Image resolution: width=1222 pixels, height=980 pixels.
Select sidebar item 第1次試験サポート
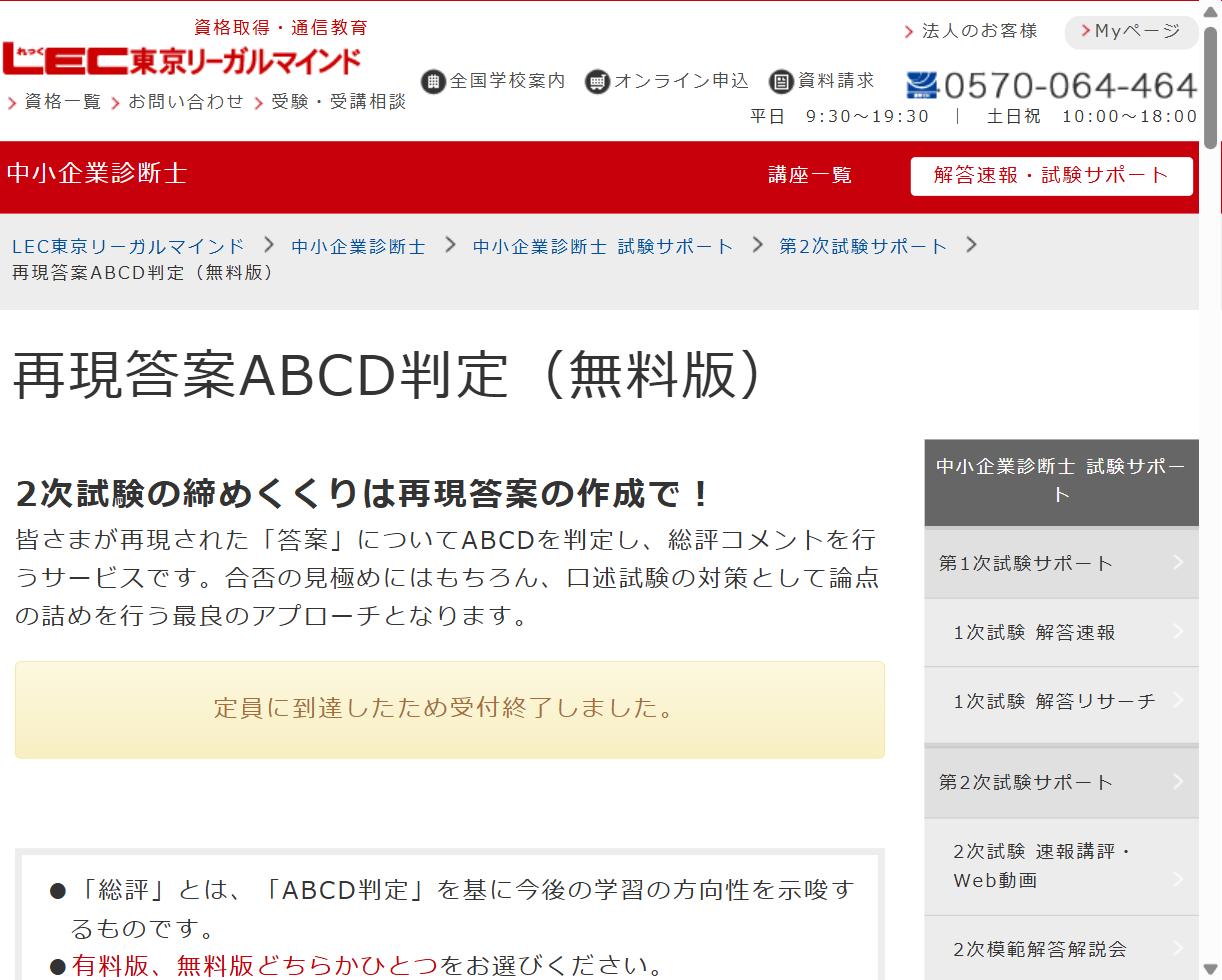pyautogui.click(x=1061, y=563)
